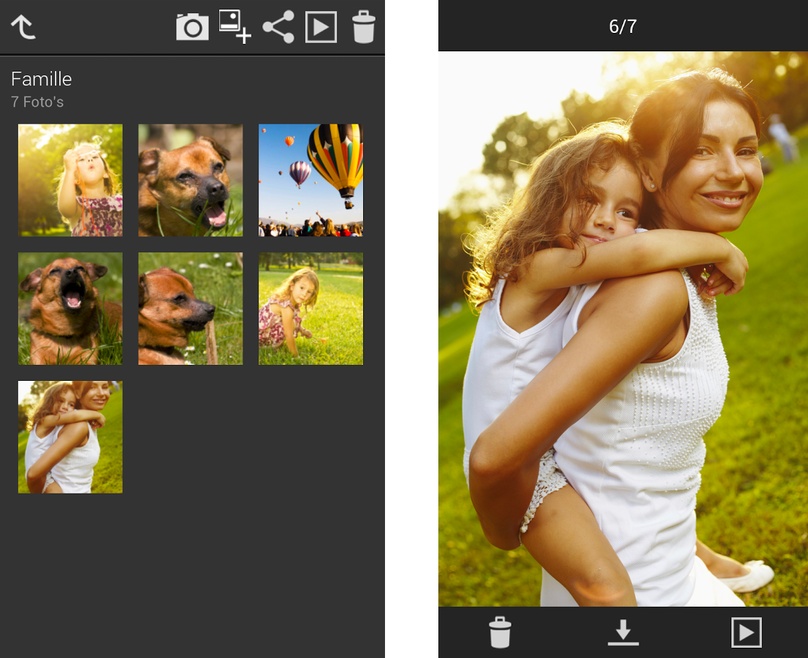
Task: Tap the large mother and daughter photo
Action: [623, 329]
